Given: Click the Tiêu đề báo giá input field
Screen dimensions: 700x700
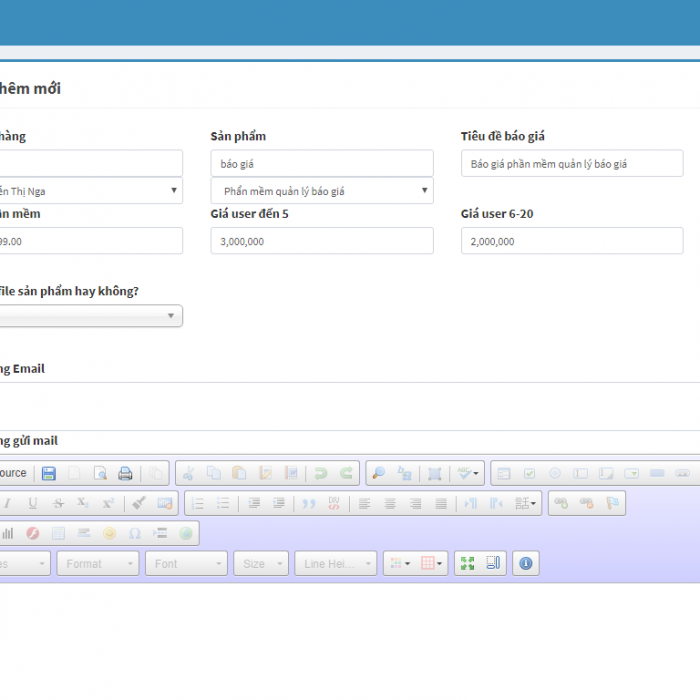Looking at the screenshot, I should pyautogui.click(x=571, y=164).
